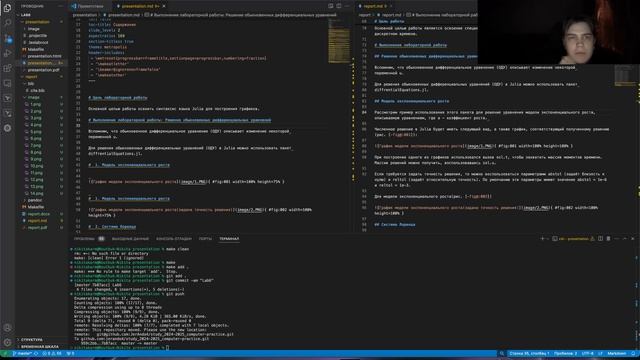Click the remote window indicator in status bar
Screen dimensions: 640x360
coord(5,353)
